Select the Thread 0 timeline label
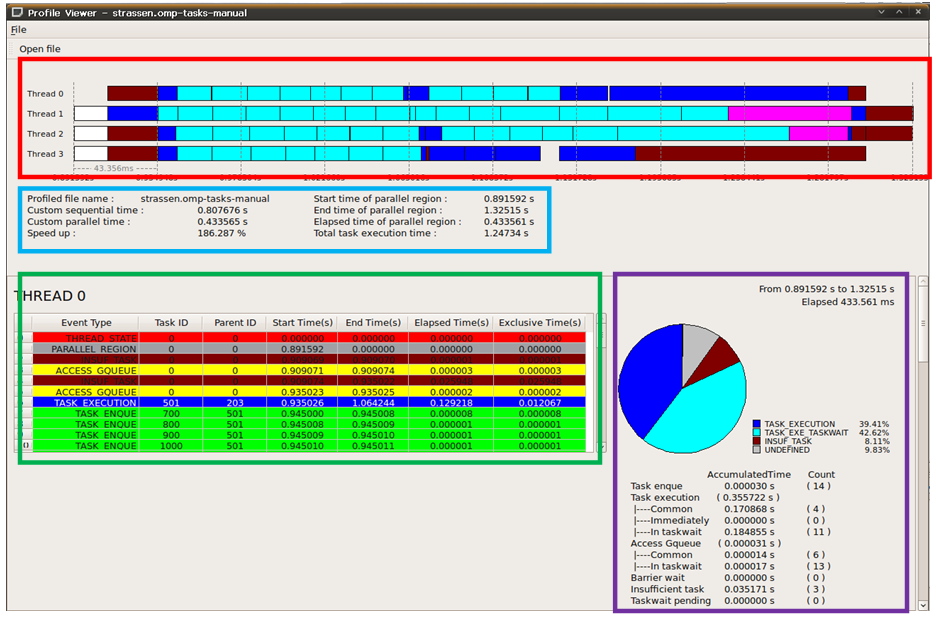Image resolution: width=936 pixels, height=619 pixels. click(44, 94)
